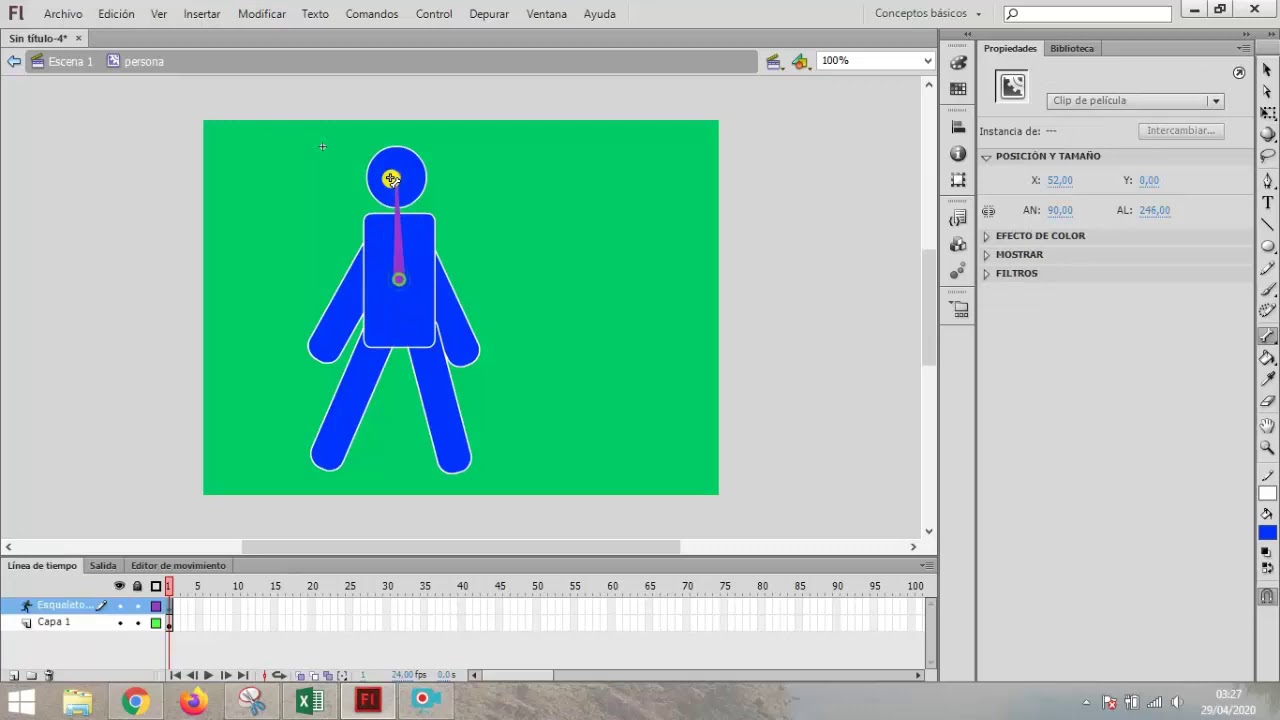Toggle loop playback in timeline
This screenshot has width=1280, height=720.
coord(279,675)
